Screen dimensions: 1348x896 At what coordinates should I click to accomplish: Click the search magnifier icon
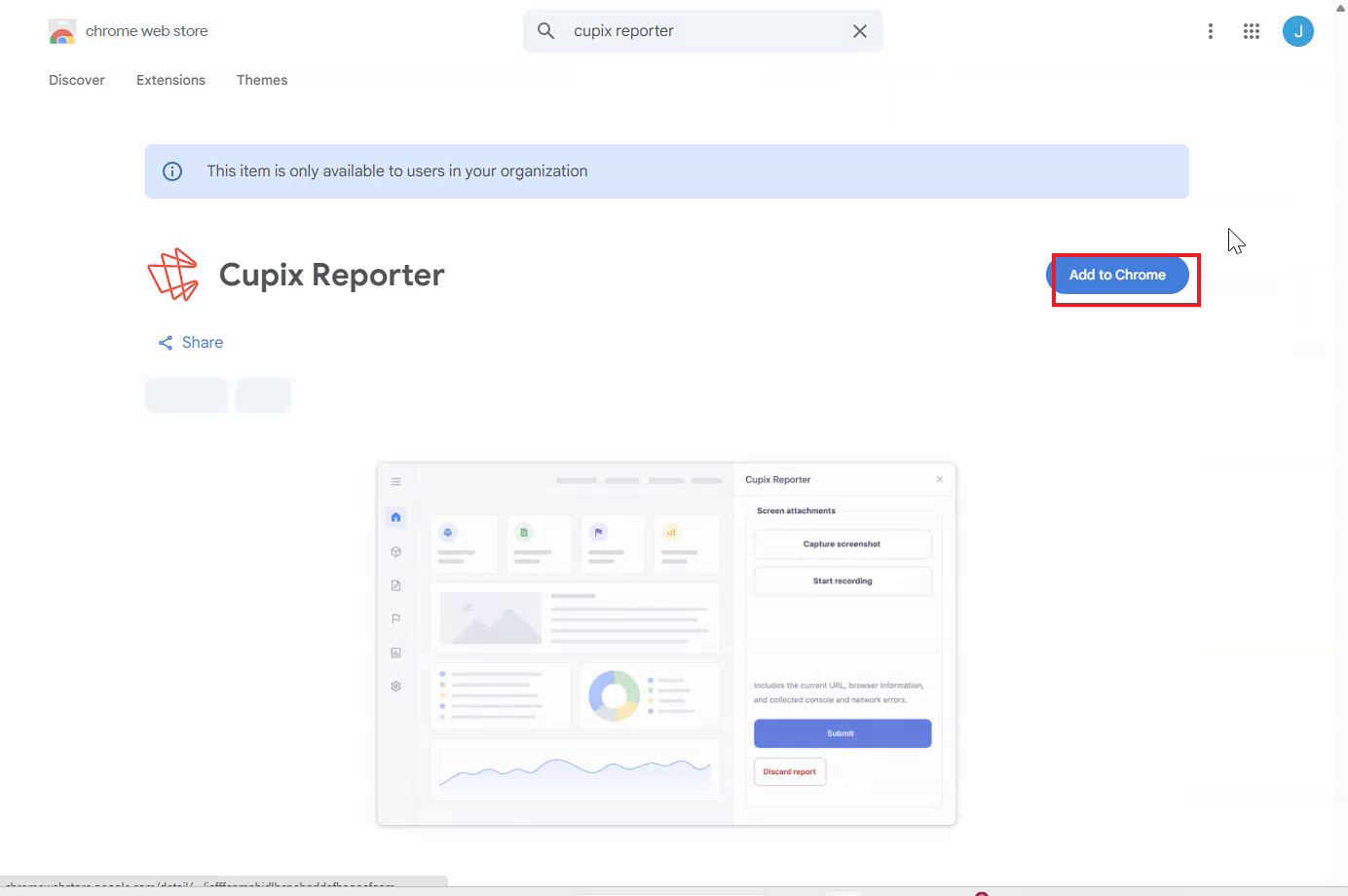[546, 31]
